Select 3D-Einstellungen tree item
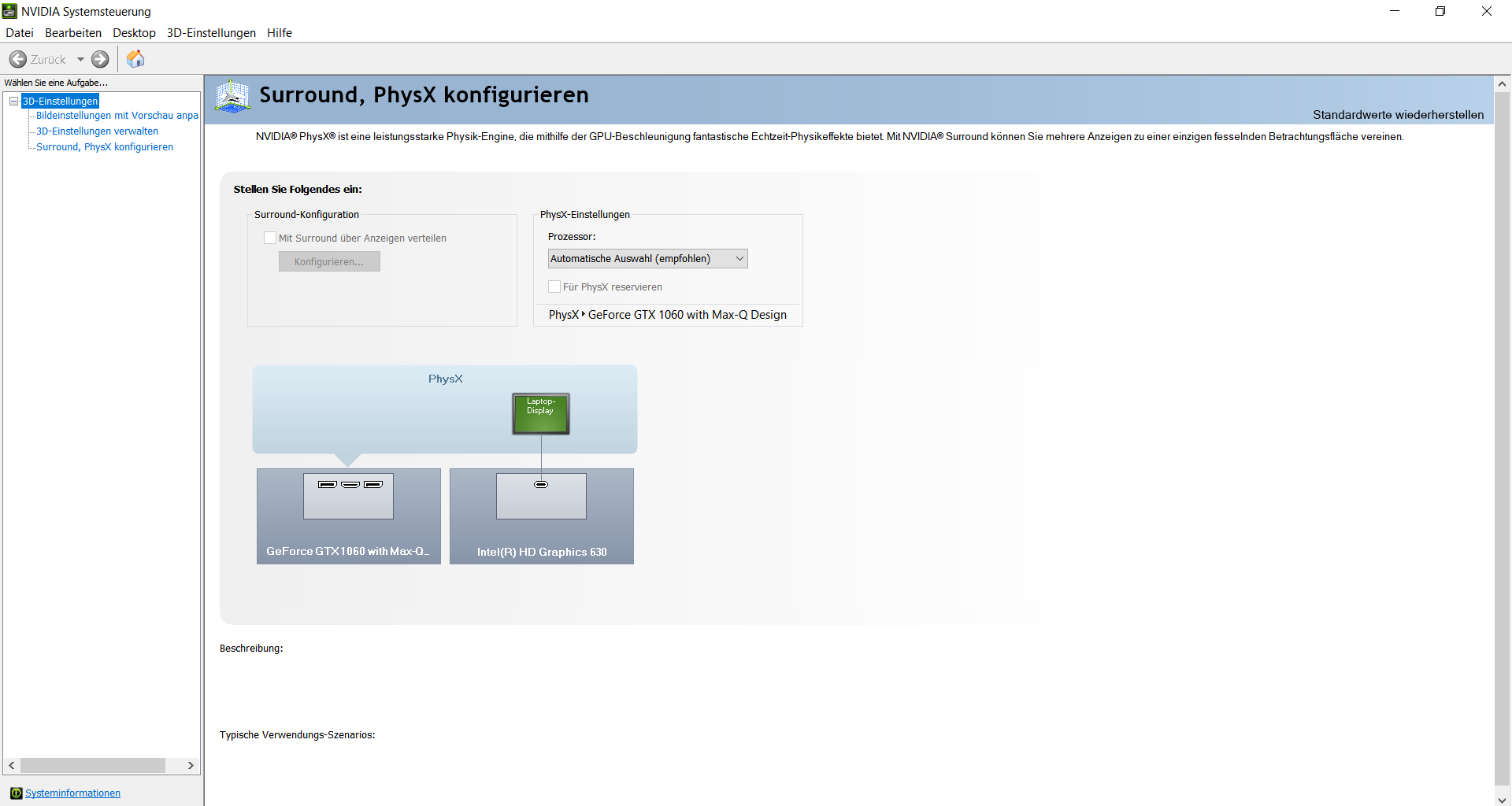Image resolution: width=1512 pixels, height=806 pixels. tap(61, 101)
